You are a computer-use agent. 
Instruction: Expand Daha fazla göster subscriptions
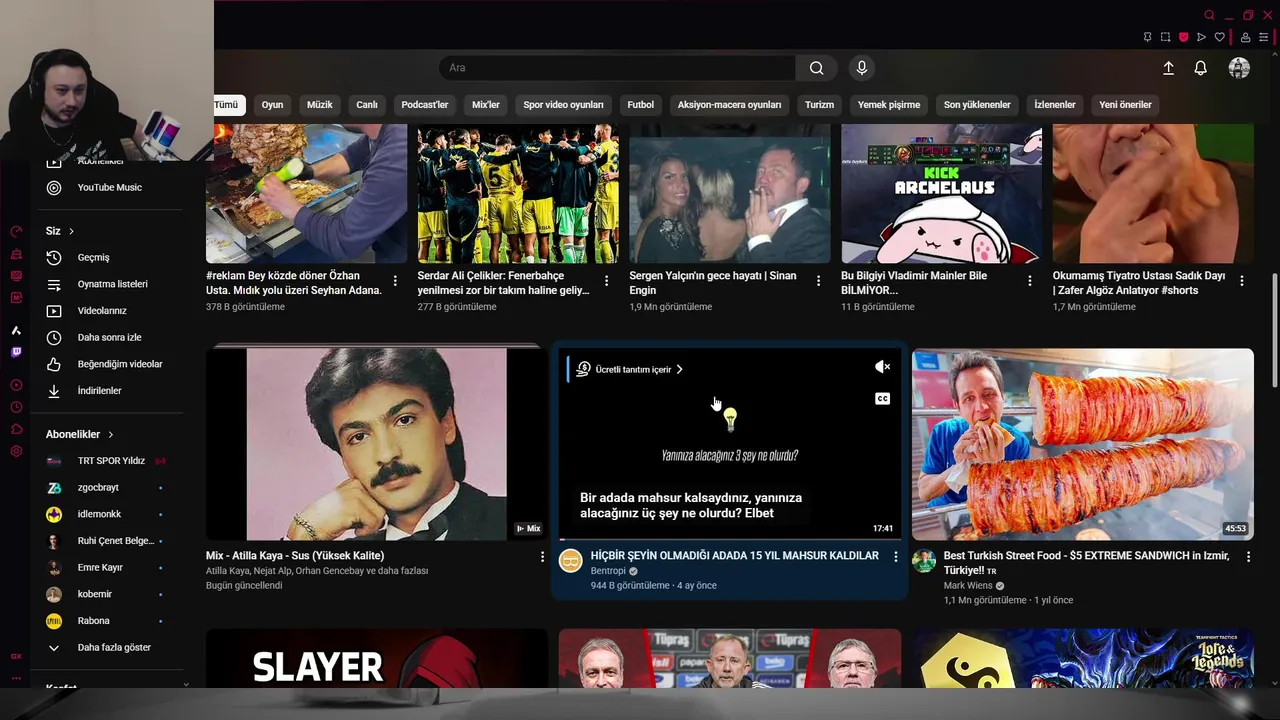(x=110, y=647)
